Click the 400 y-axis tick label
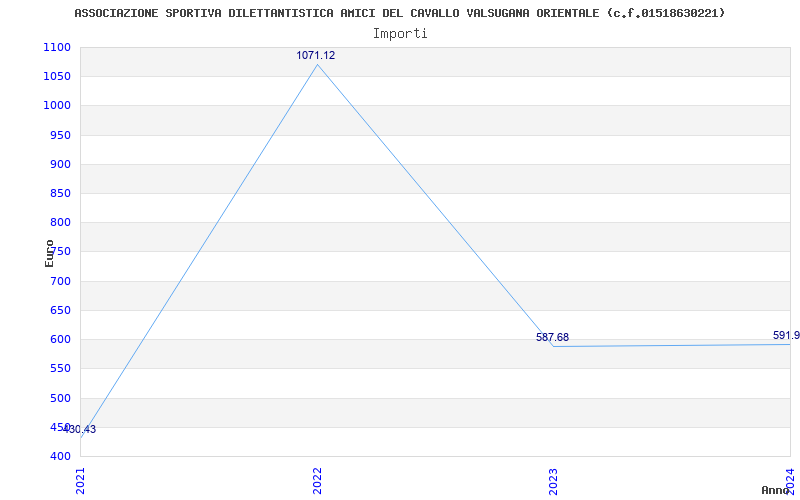The image size is (800, 500). [x=60, y=456]
